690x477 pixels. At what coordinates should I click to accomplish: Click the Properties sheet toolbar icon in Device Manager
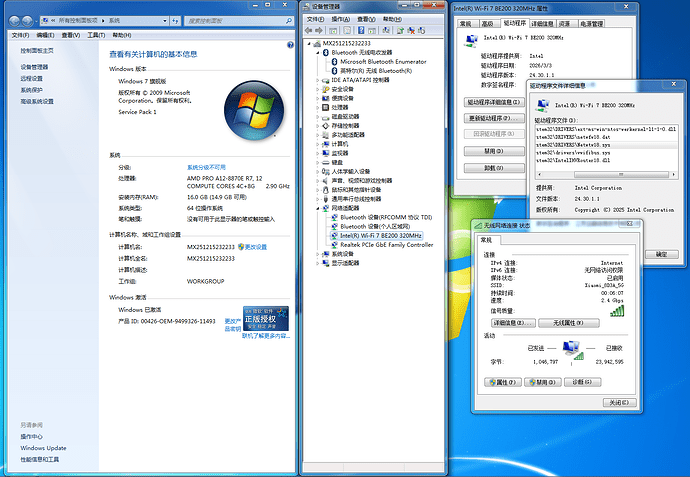pyautogui.click(x=347, y=30)
